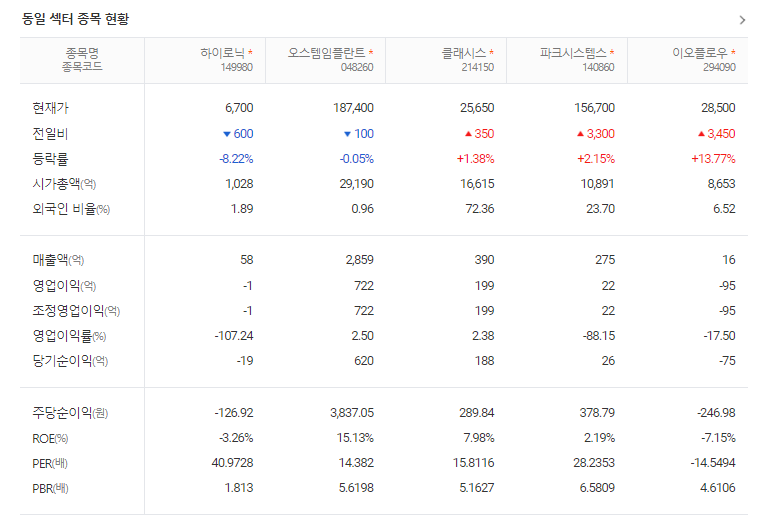Click 클래시스 current price 25,650
The height and width of the screenshot is (517, 762).
(477, 108)
